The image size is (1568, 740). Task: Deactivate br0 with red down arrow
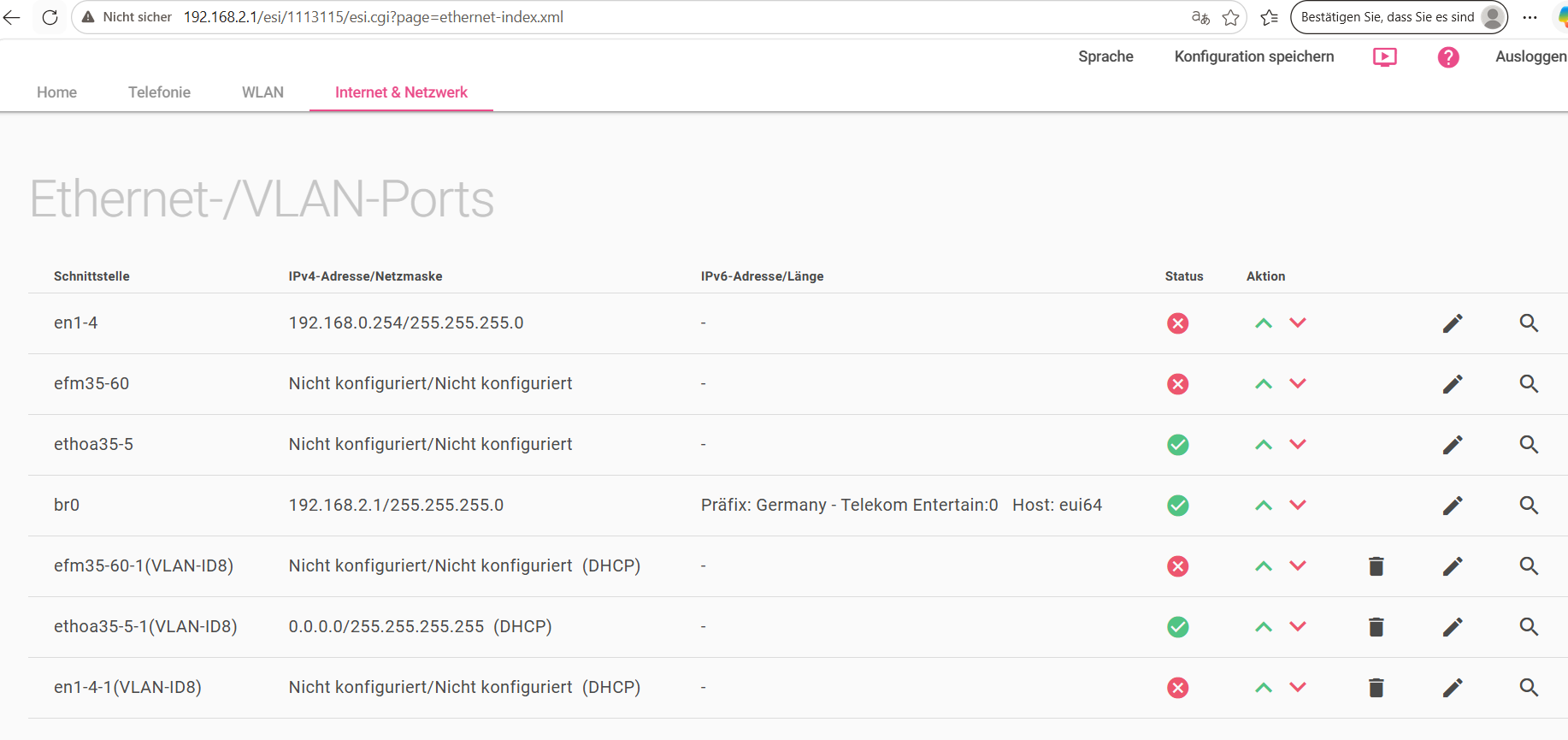(1298, 506)
